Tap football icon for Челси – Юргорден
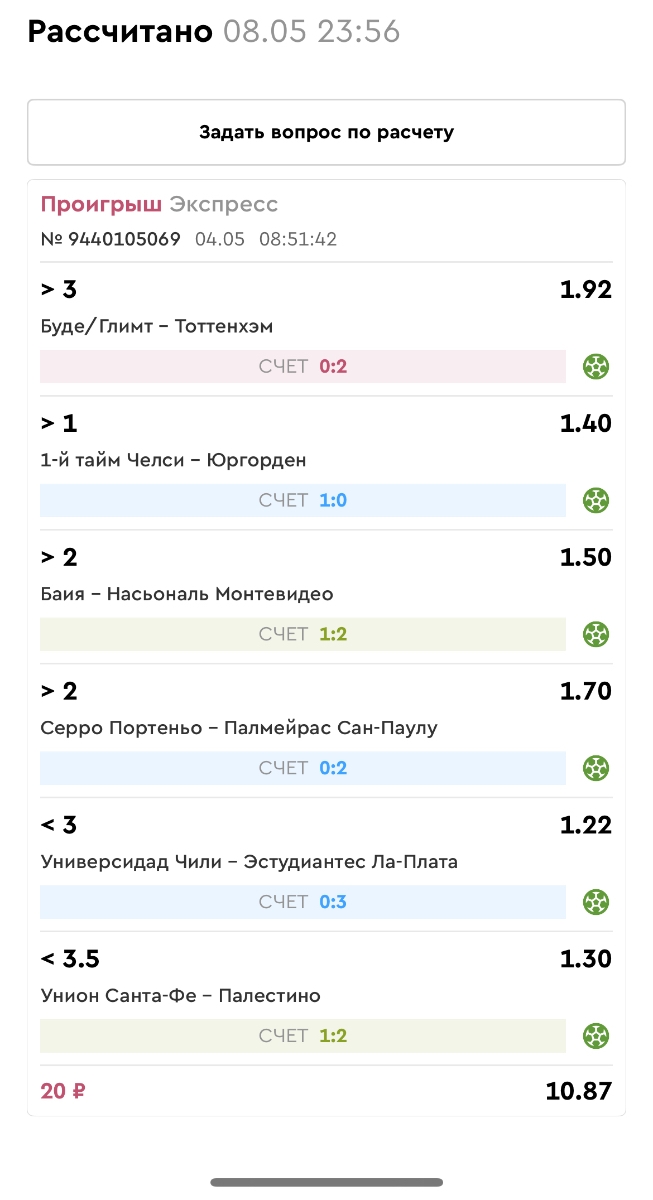The image size is (653, 1200). pos(597,500)
